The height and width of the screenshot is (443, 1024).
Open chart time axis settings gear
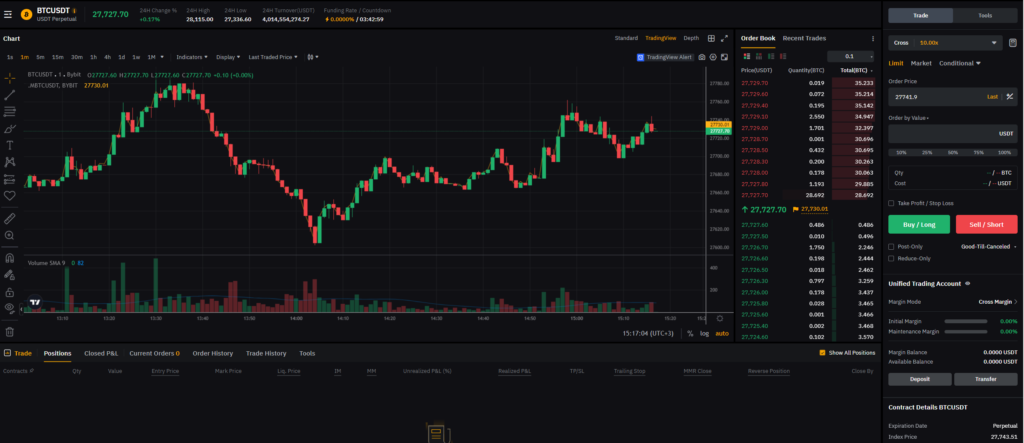(720, 319)
